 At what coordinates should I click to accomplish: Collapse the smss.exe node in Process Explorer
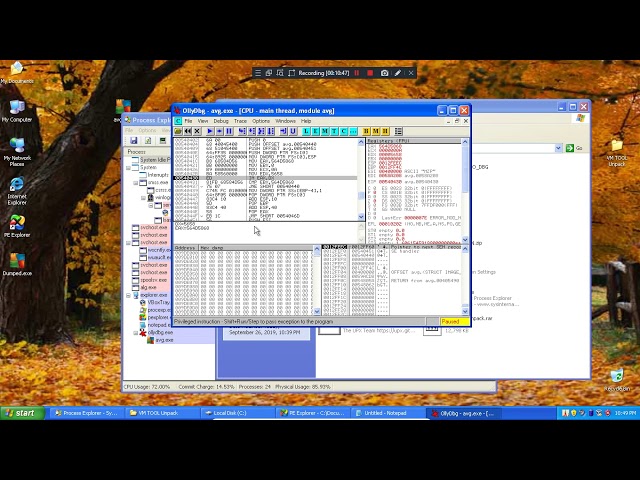[x=136, y=182]
